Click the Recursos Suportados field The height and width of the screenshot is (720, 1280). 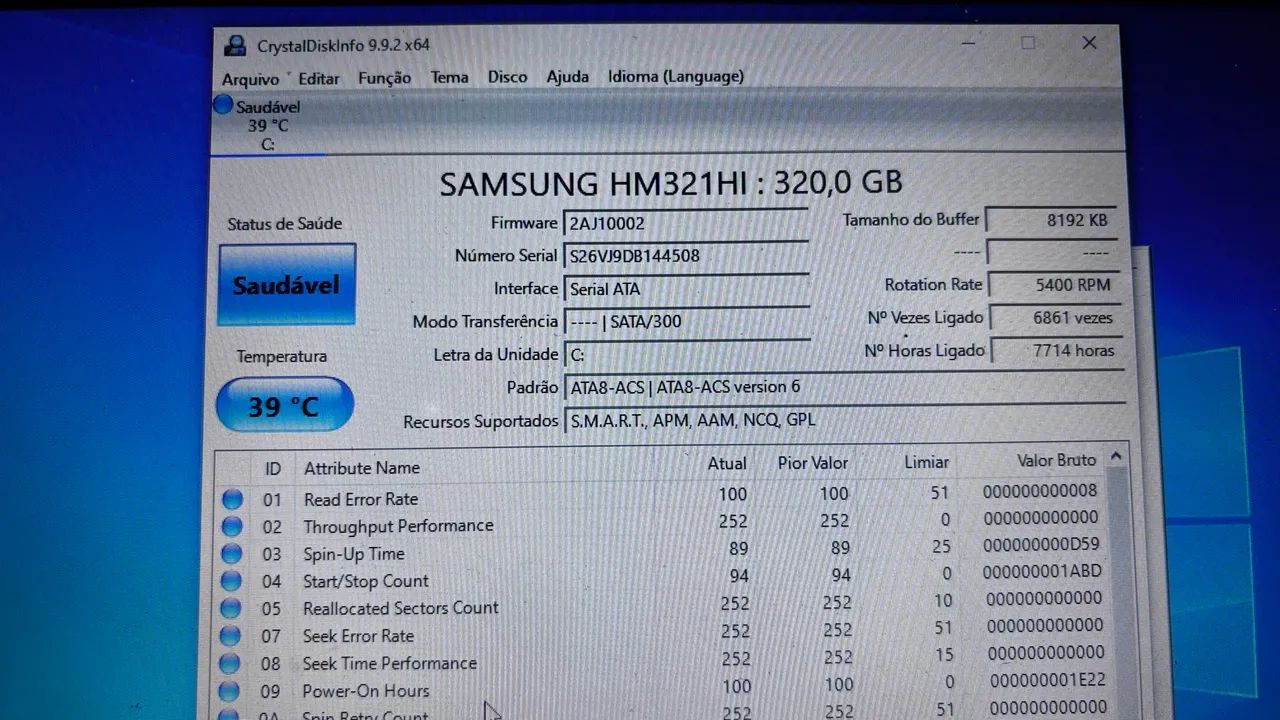click(845, 420)
